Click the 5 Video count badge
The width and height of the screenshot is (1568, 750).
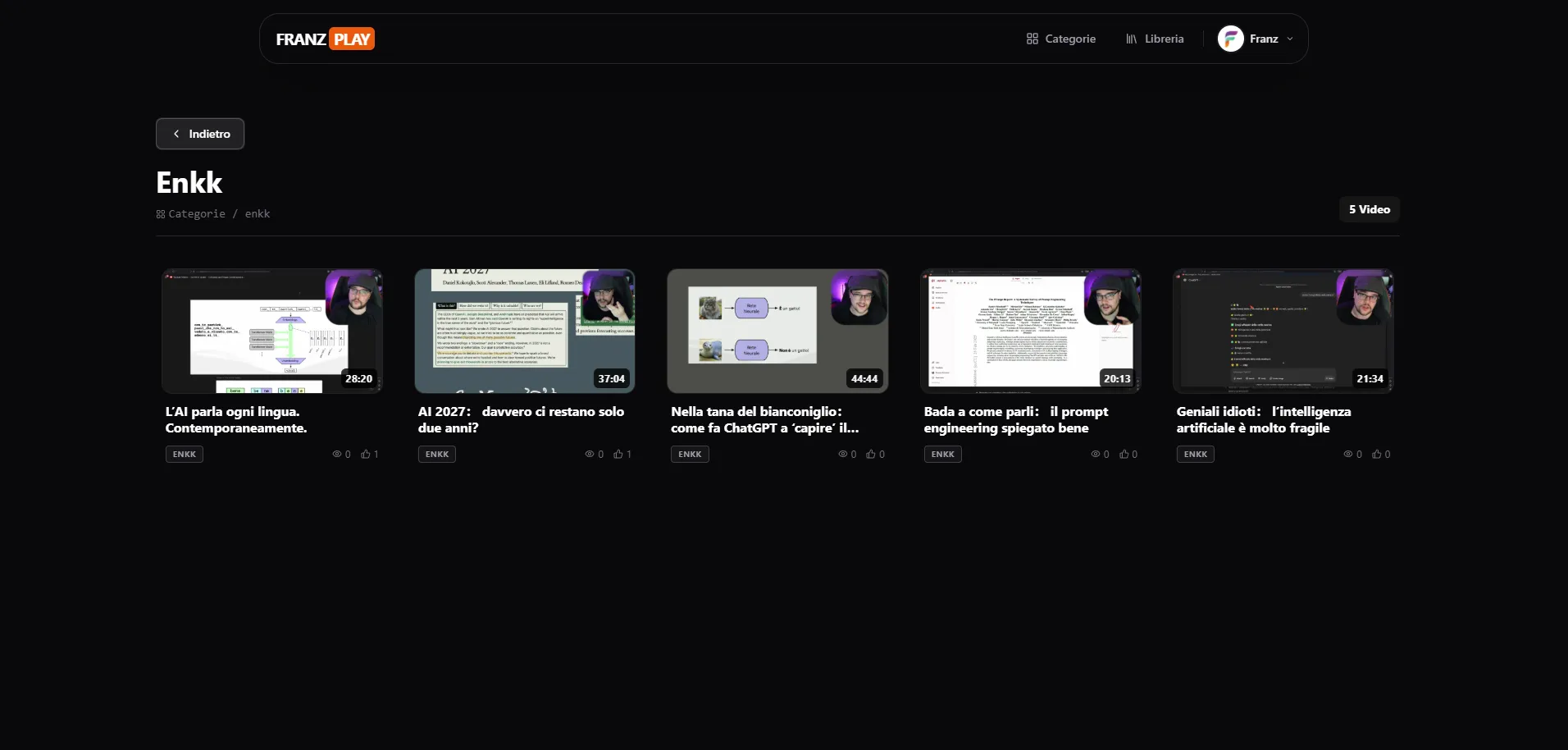click(x=1370, y=209)
